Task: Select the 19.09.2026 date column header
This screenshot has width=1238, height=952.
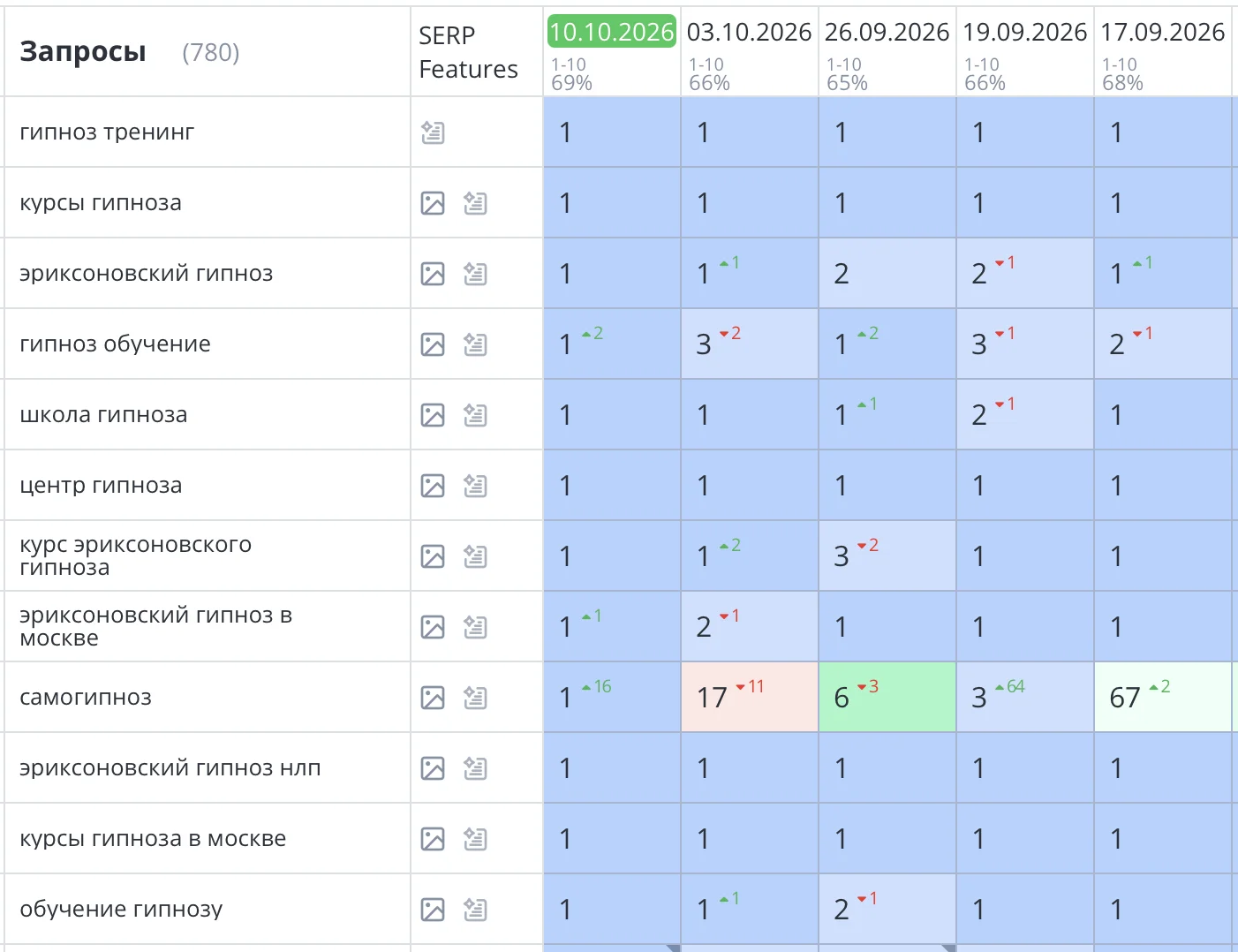Action: [x=1024, y=32]
